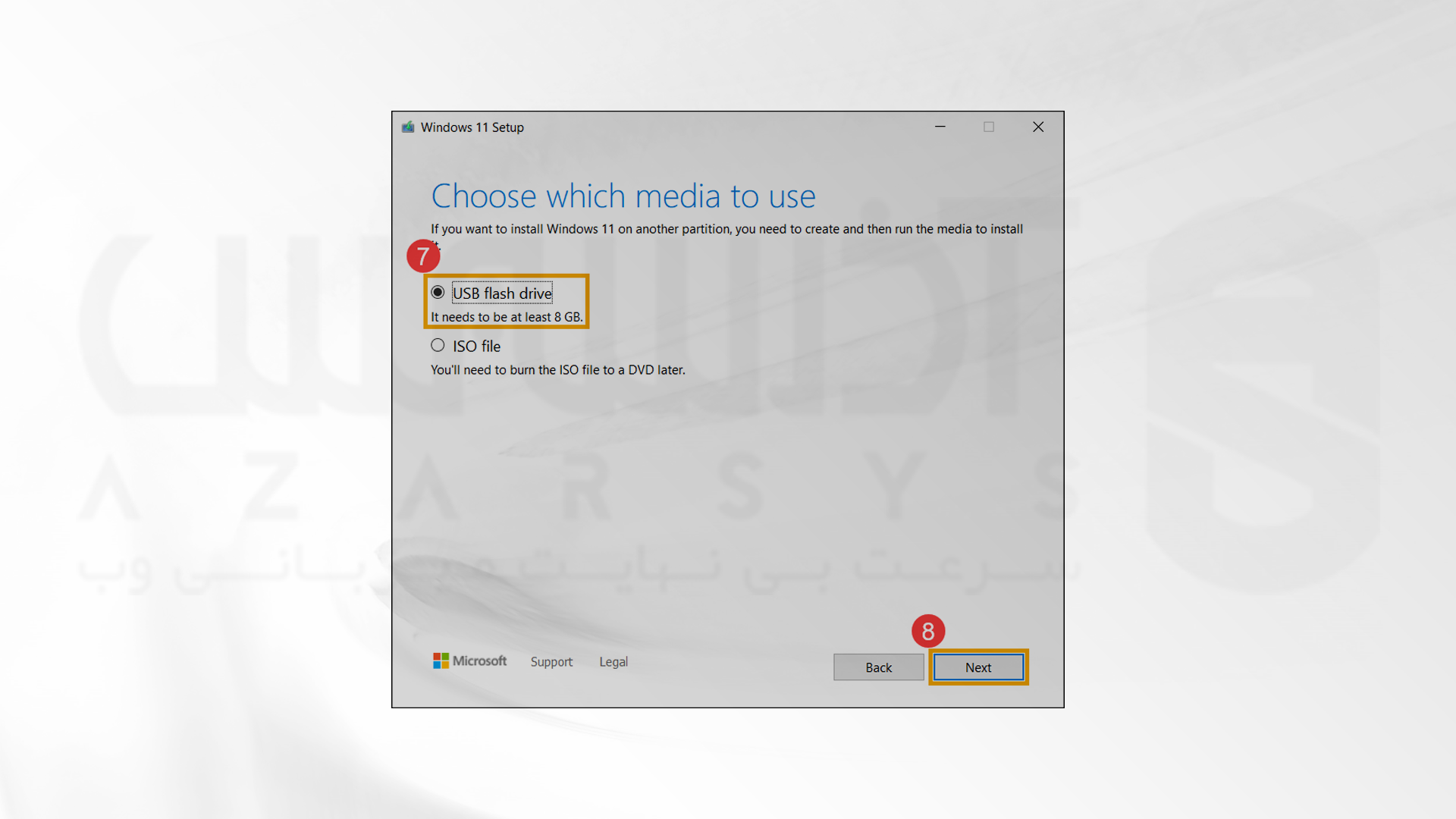1456x819 pixels.
Task: Select the USB flash drive radio button
Action: click(x=437, y=293)
